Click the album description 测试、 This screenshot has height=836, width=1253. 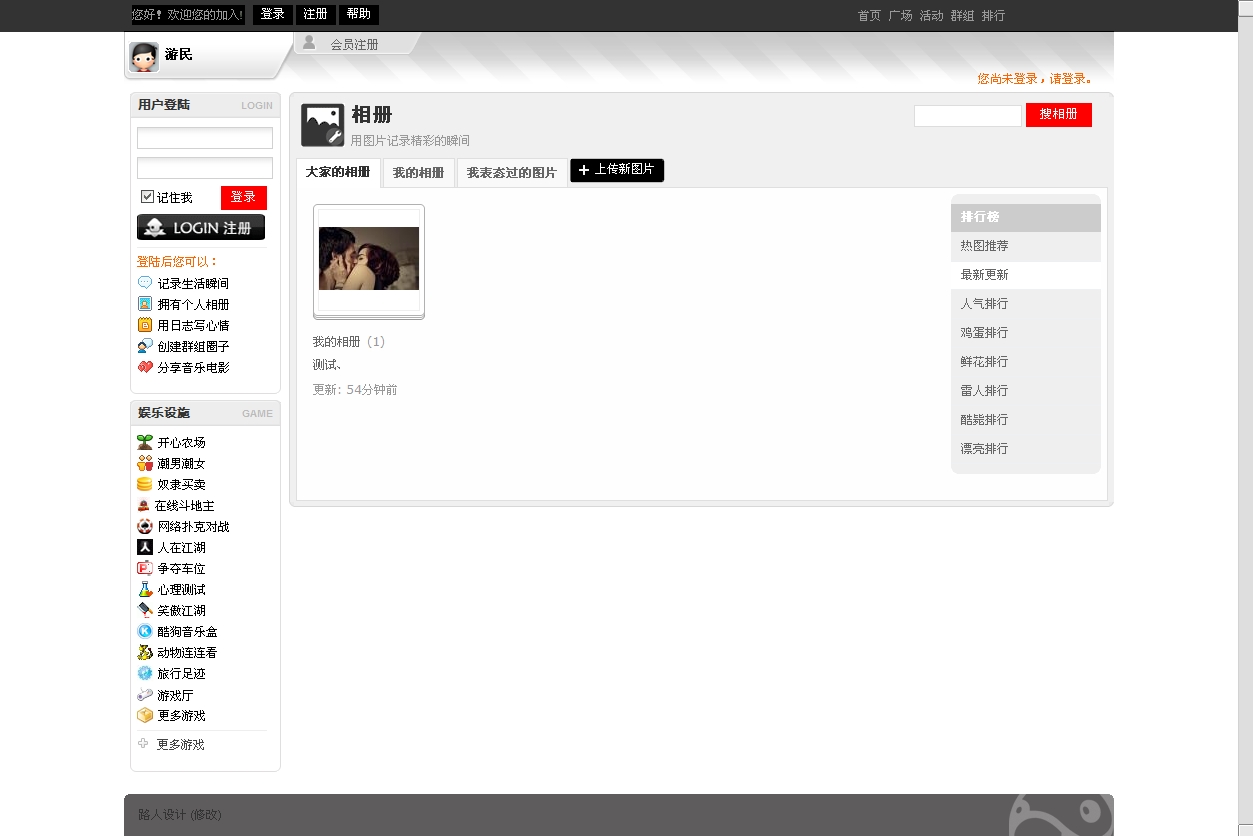coord(328,365)
